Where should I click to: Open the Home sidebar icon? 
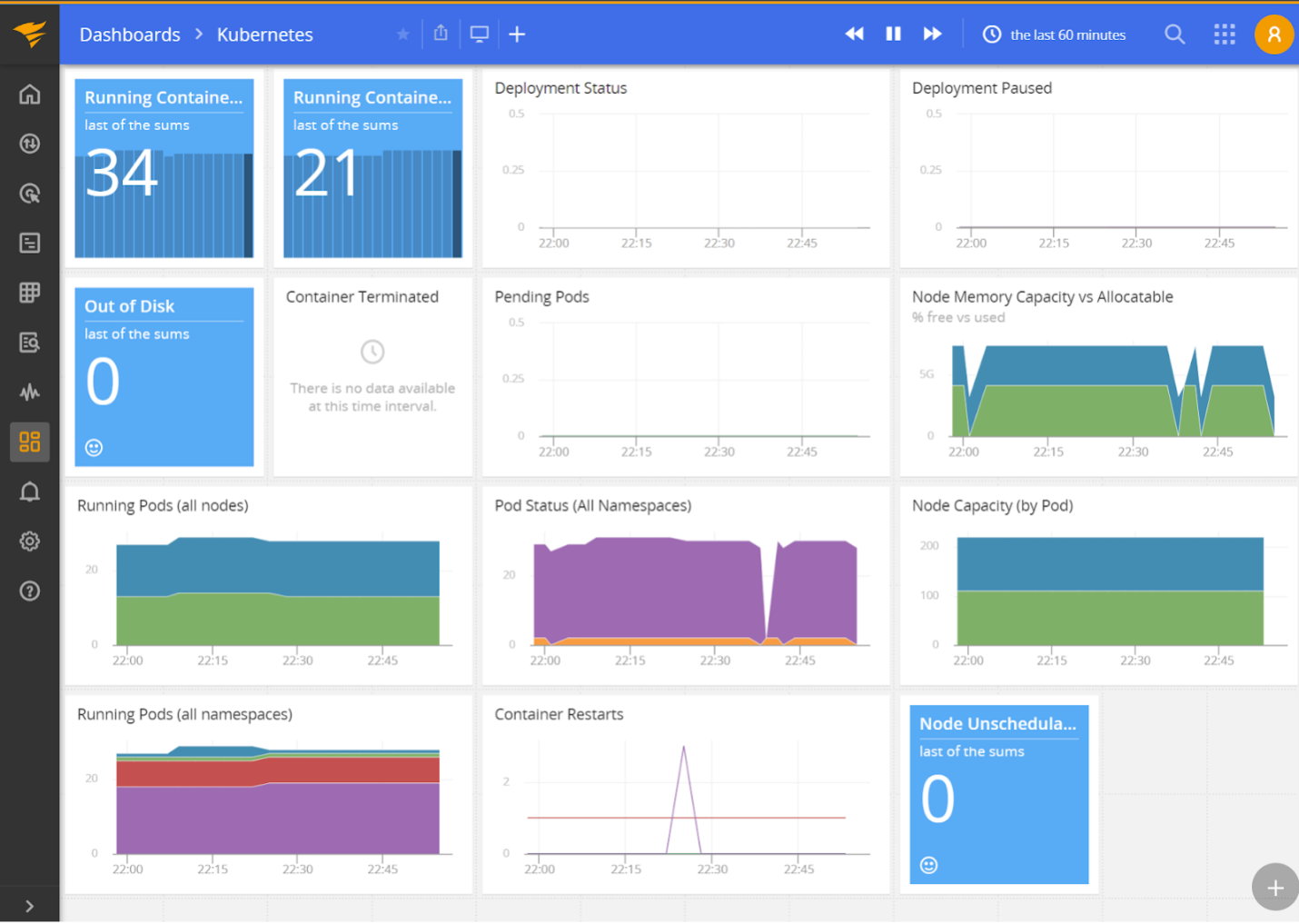[30, 94]
